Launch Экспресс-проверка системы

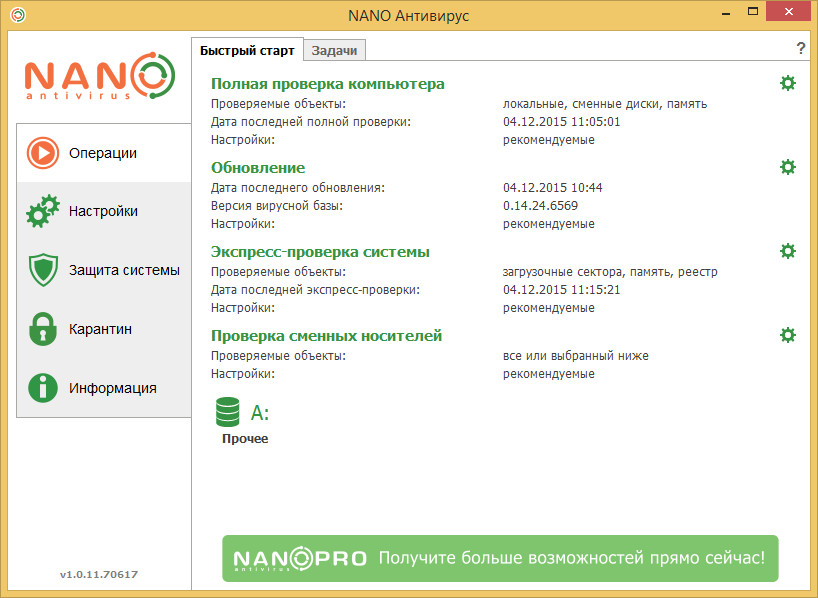(320, 252)
